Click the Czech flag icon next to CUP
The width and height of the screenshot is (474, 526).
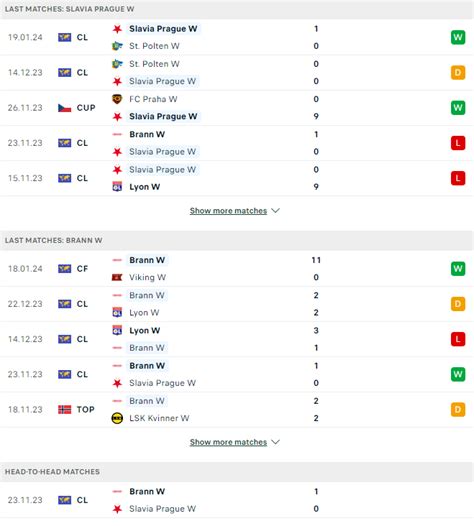pyautogui.click(x=64, y=108)
